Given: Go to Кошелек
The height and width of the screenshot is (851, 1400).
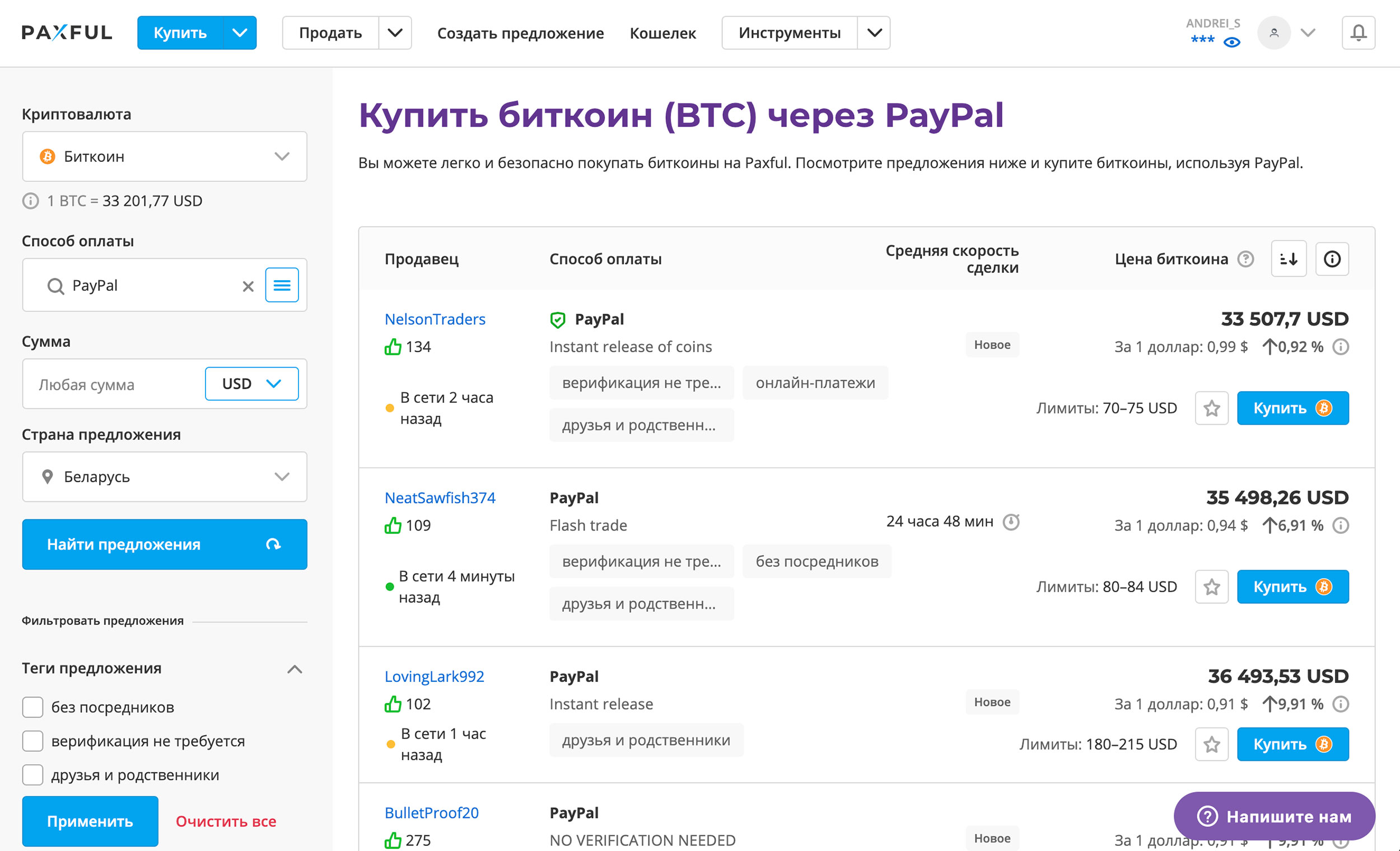Looking at the screenshot, I should 662,33.
